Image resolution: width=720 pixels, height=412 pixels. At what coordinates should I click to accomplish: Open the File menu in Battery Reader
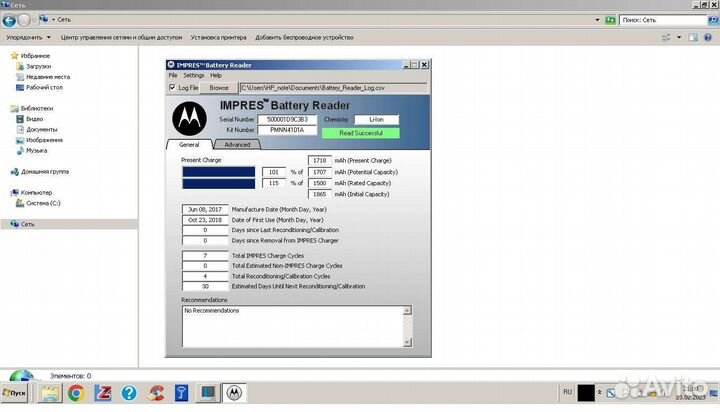point(173,75)
